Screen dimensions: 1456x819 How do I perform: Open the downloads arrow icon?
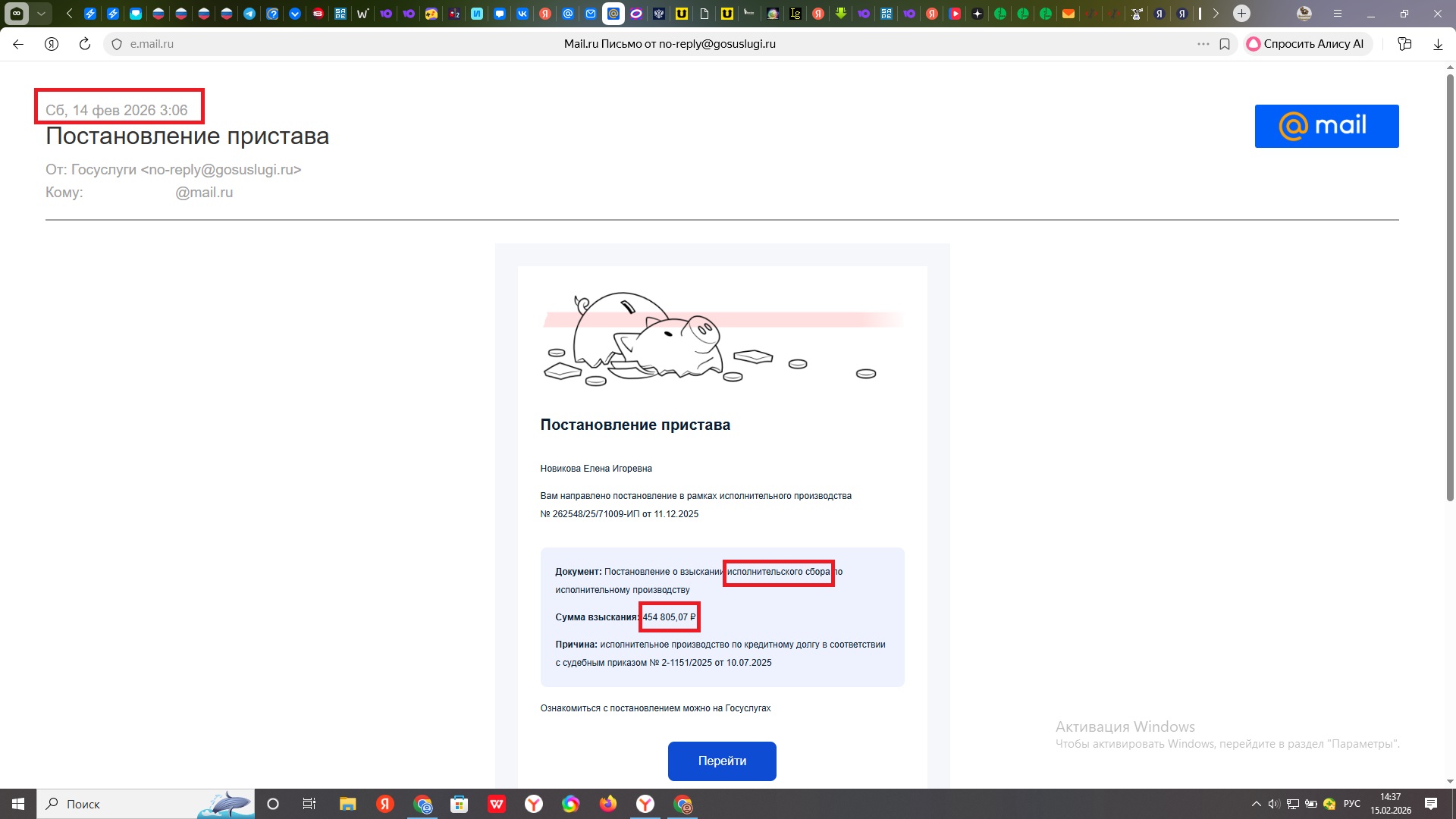1438,44
